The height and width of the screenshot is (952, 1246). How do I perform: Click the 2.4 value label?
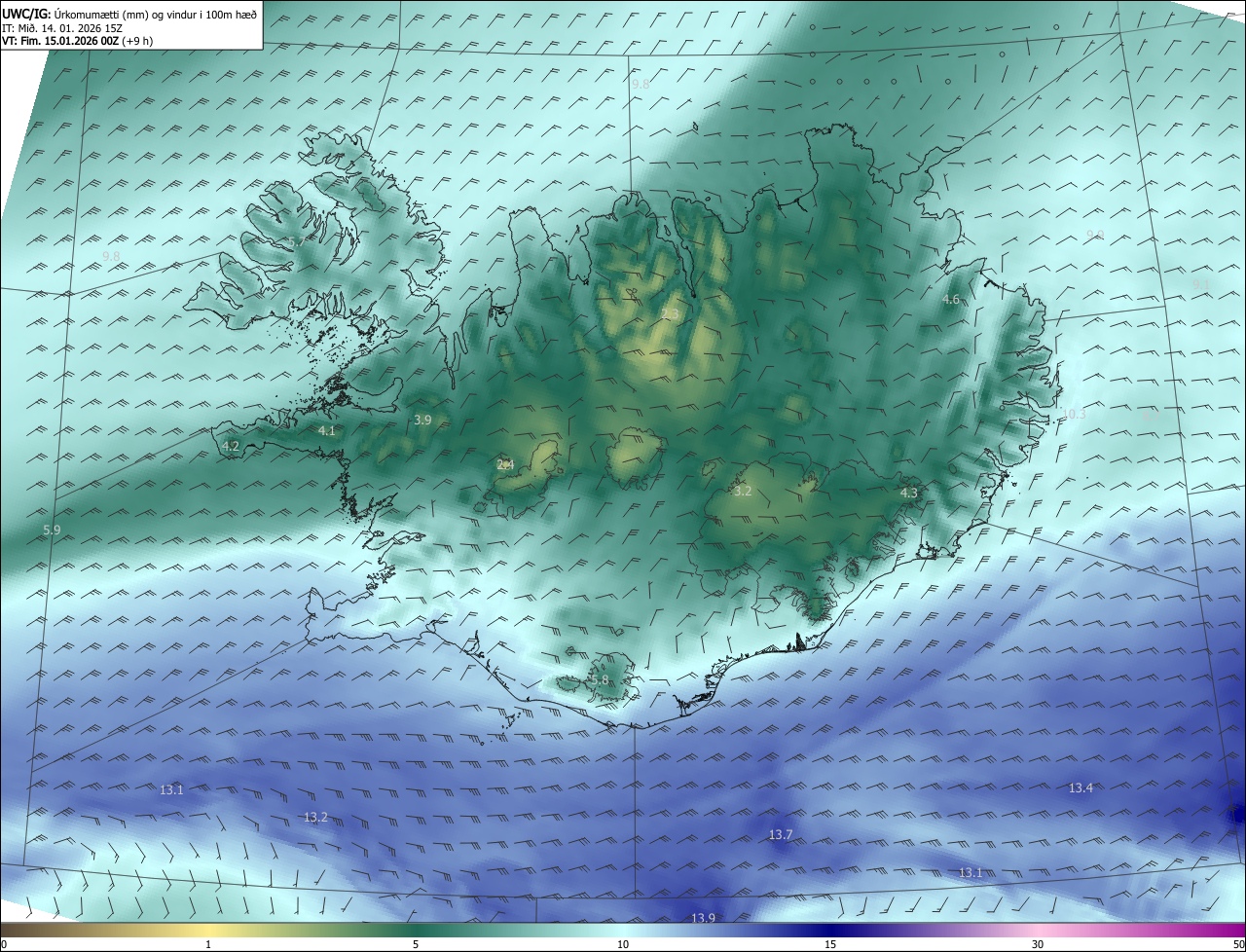click(505, 464)
